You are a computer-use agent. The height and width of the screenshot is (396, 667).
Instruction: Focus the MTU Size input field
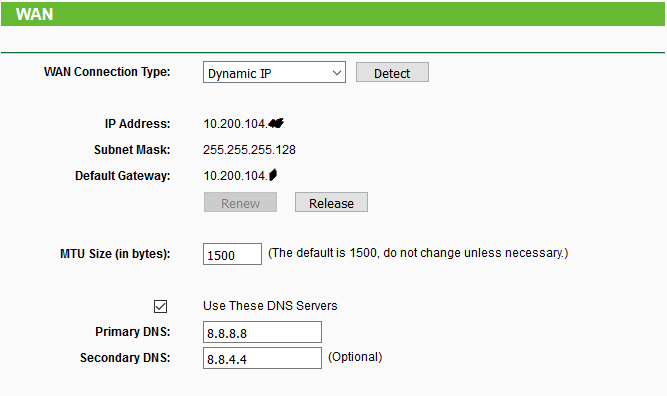point(232,254)
